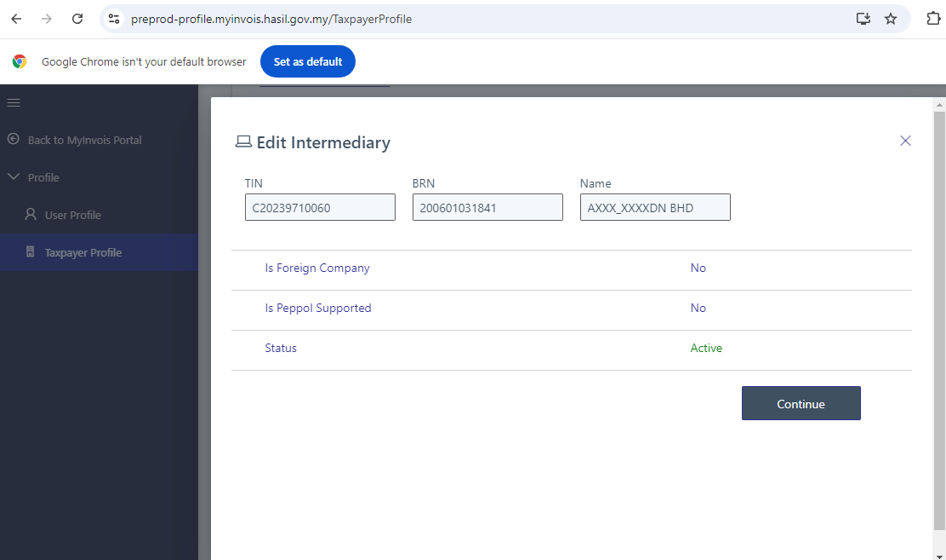Click the site information icon in address bar
The height and width of the screenshot is (560, 946).
click(x=114, y=19)
